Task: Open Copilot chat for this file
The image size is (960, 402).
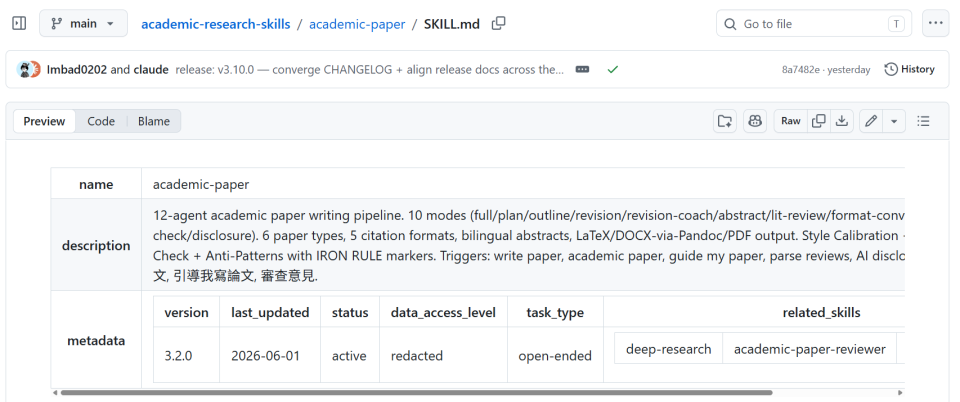Action: (x=755, y=121)
